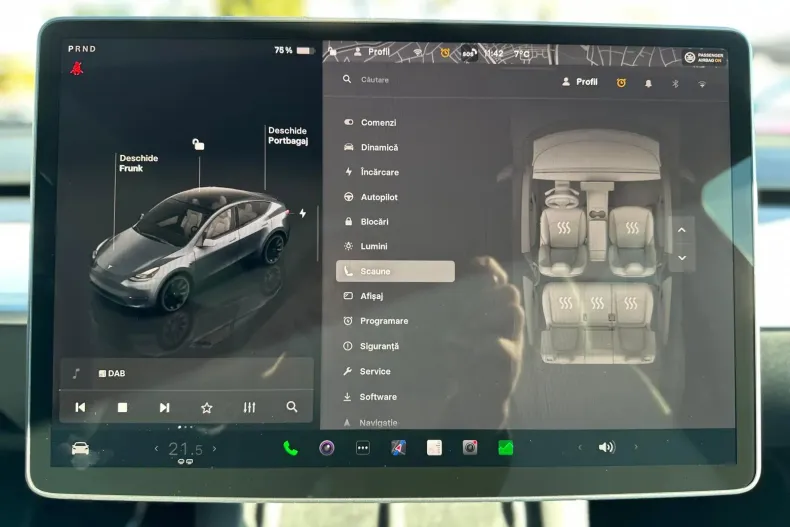Tap Deschide Frunk label

coord(139,163)
